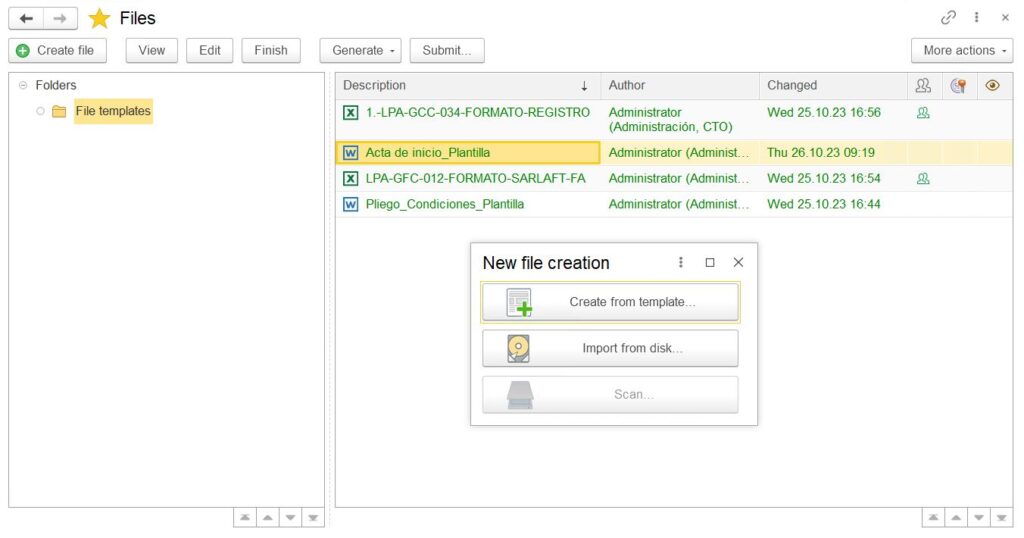Click the Create from template button

(610, 302)
